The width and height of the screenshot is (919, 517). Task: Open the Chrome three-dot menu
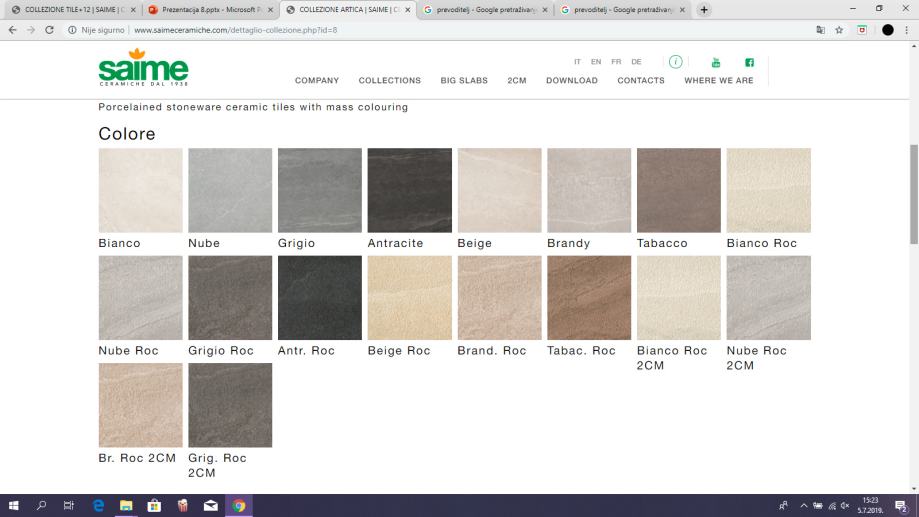[907, 30]
